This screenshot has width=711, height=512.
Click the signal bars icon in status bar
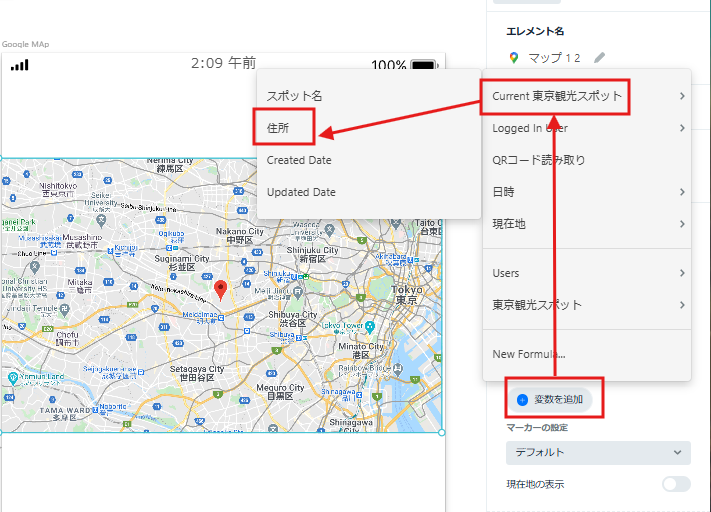point(20,65)
